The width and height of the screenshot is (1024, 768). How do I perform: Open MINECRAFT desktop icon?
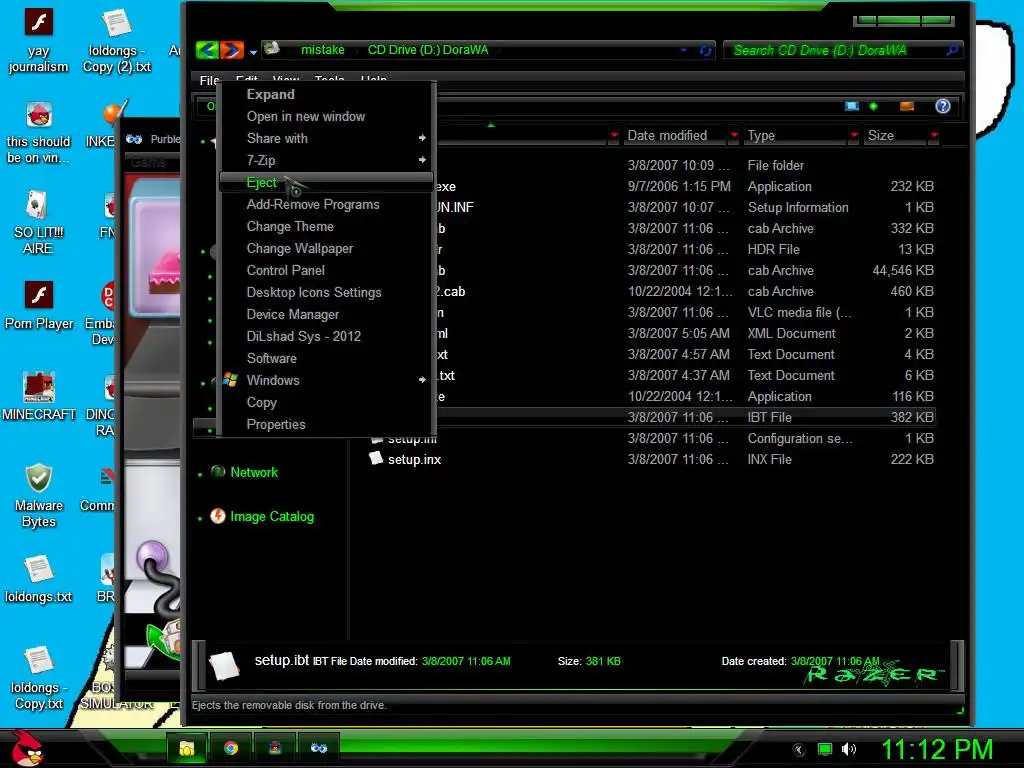point(39,396)
